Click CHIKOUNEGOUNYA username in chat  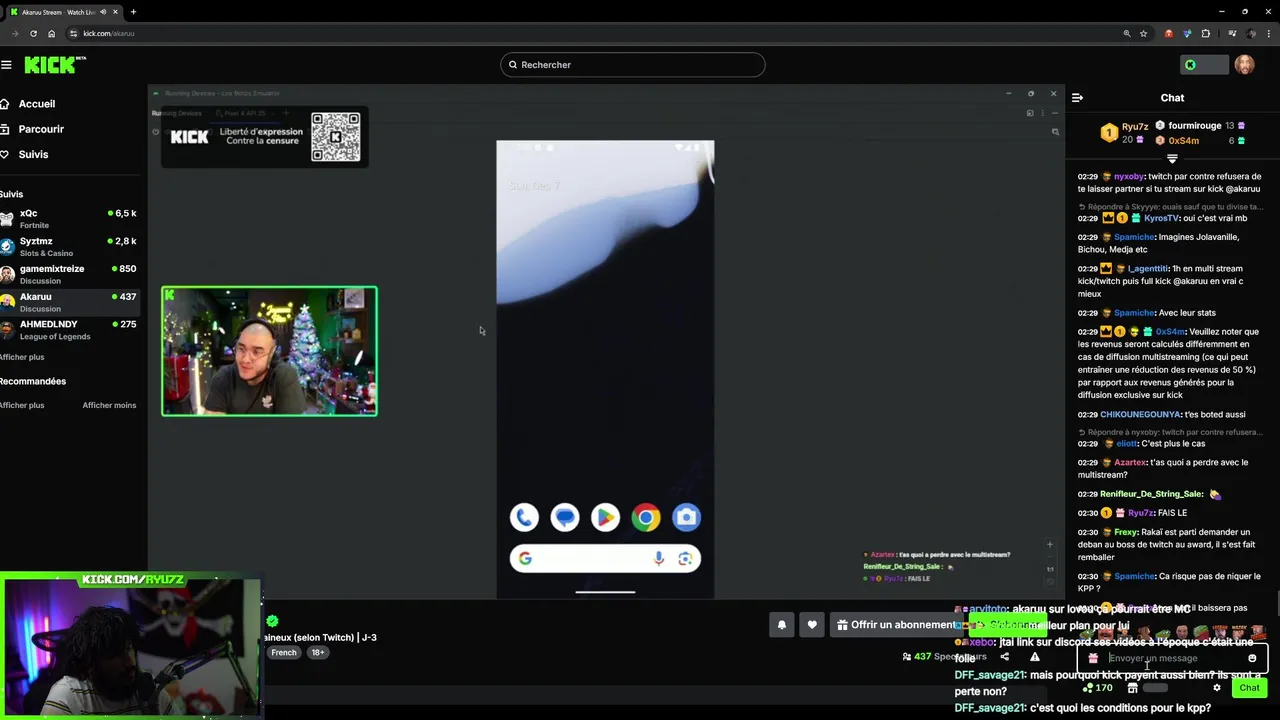pos(1140,415)
